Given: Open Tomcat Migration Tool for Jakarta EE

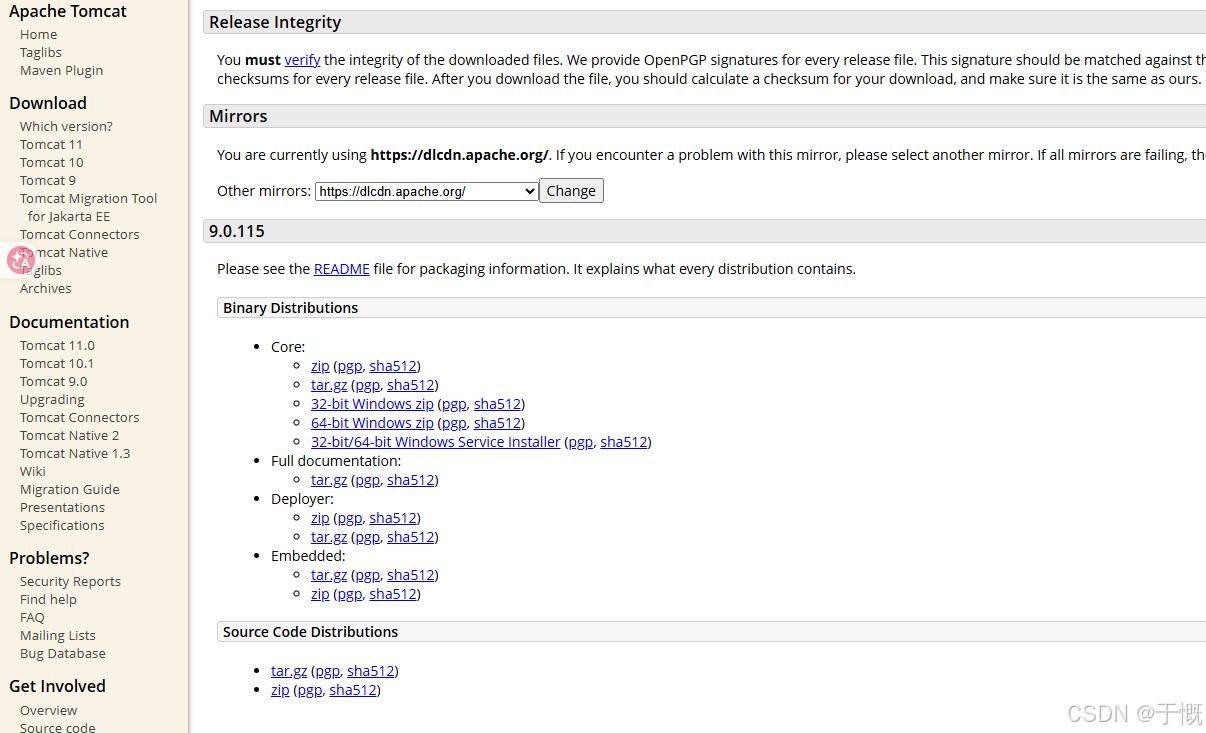Looking at the screenshot, I should click(x=89, y=207).
